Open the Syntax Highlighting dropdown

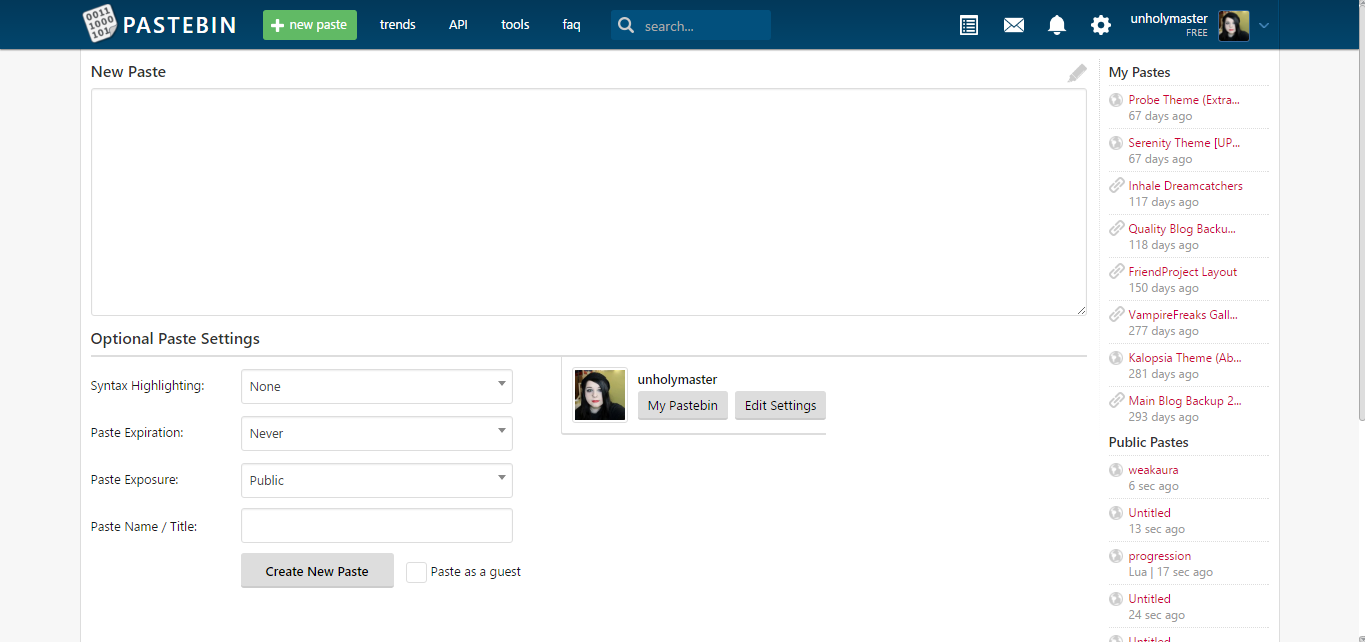(377, 387)
